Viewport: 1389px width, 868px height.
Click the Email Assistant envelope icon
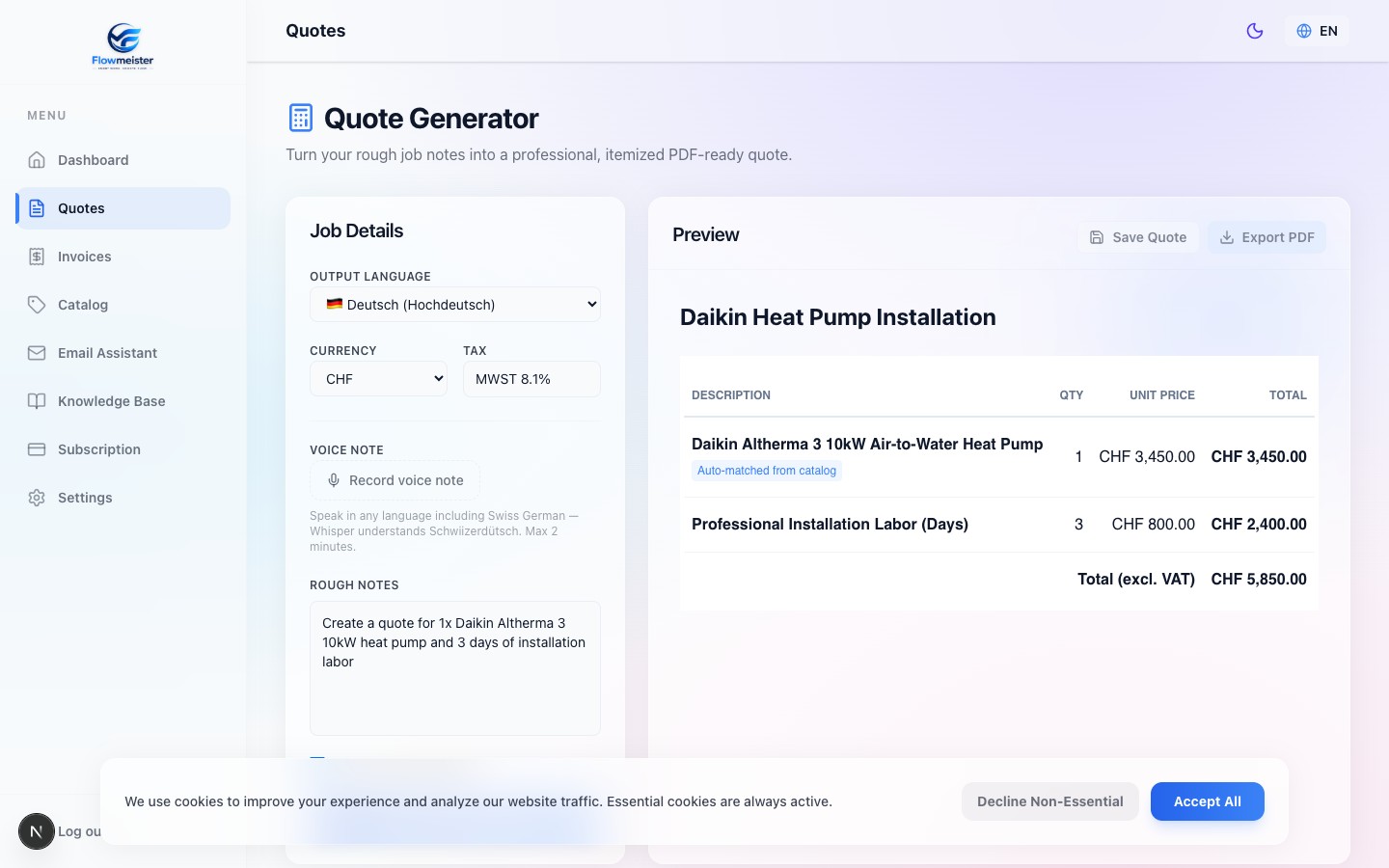point(37,353)
